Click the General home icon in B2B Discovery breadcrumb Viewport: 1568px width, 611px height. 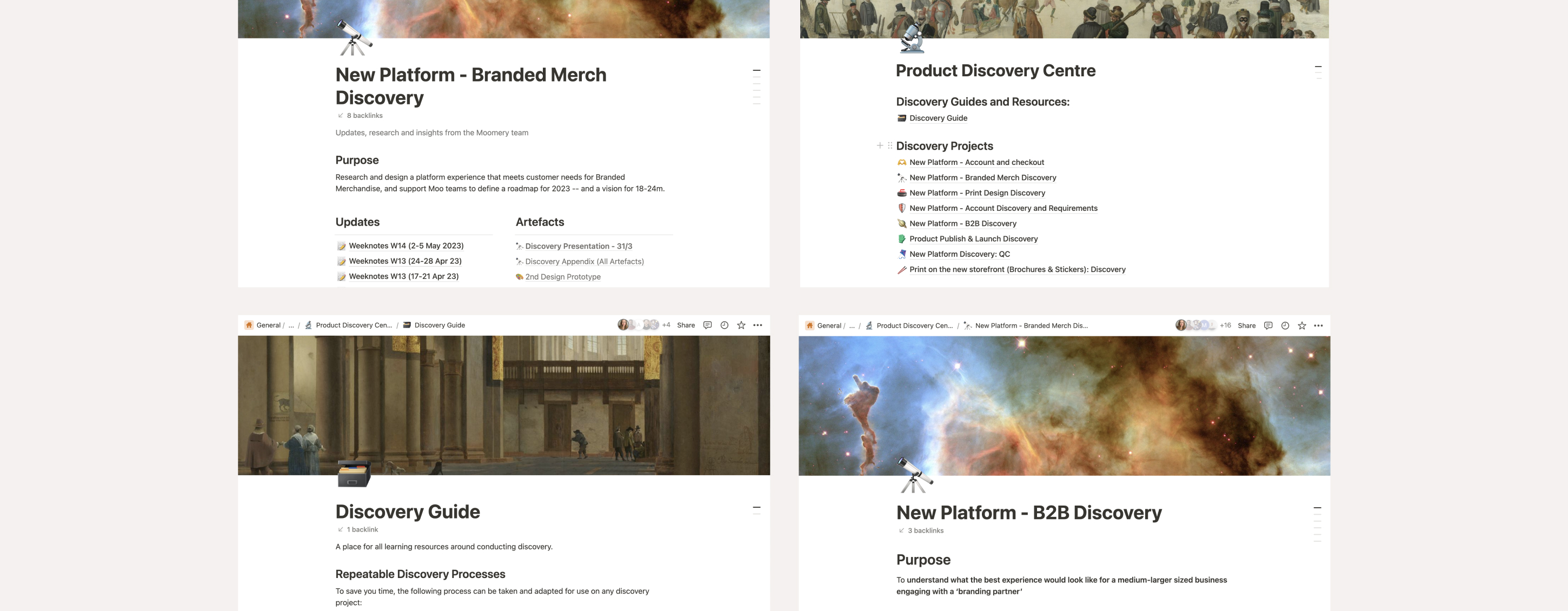click(809, 326)
